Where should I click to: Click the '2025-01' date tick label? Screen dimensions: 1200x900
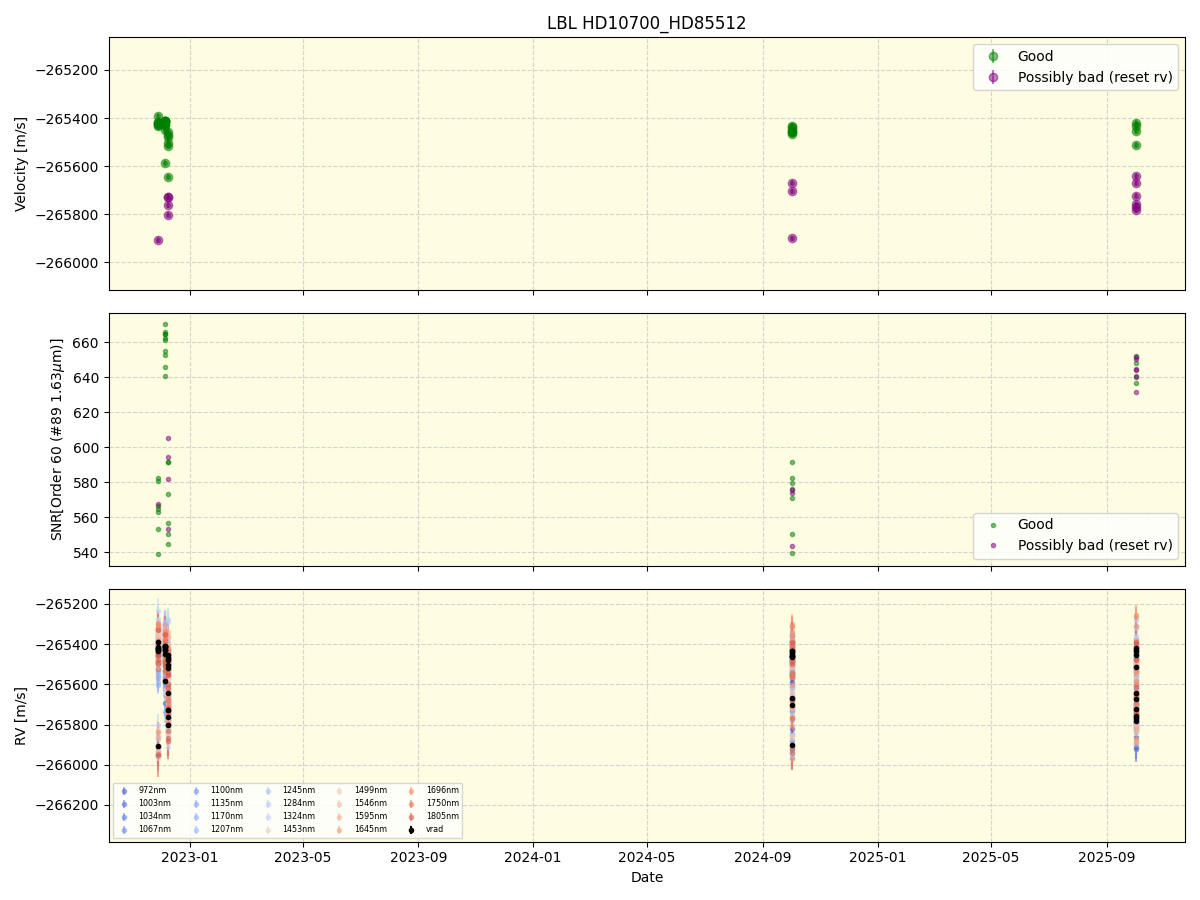click(878, 857)
